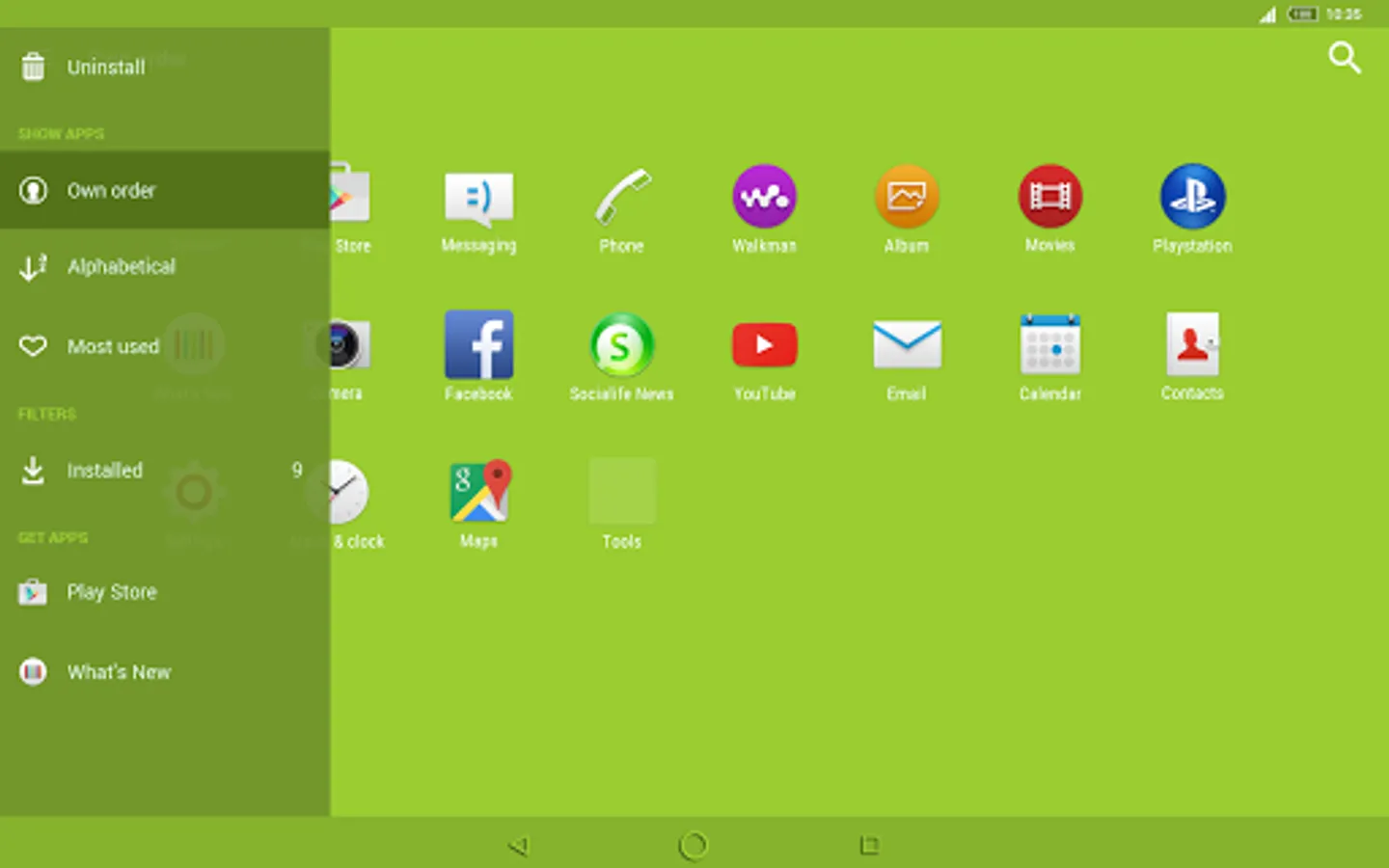This screenshot has width=1389, height=868.
Task: Click the signal strength indicator
Action: tap(1267, 14)
